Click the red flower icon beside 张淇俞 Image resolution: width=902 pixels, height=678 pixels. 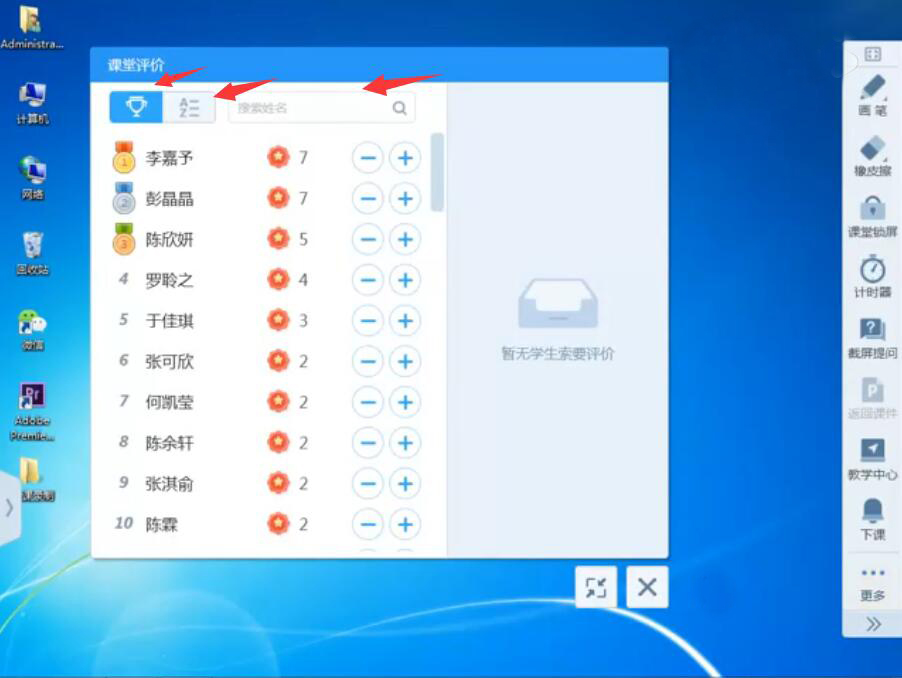pyautogui.click(x=278, y=483)
